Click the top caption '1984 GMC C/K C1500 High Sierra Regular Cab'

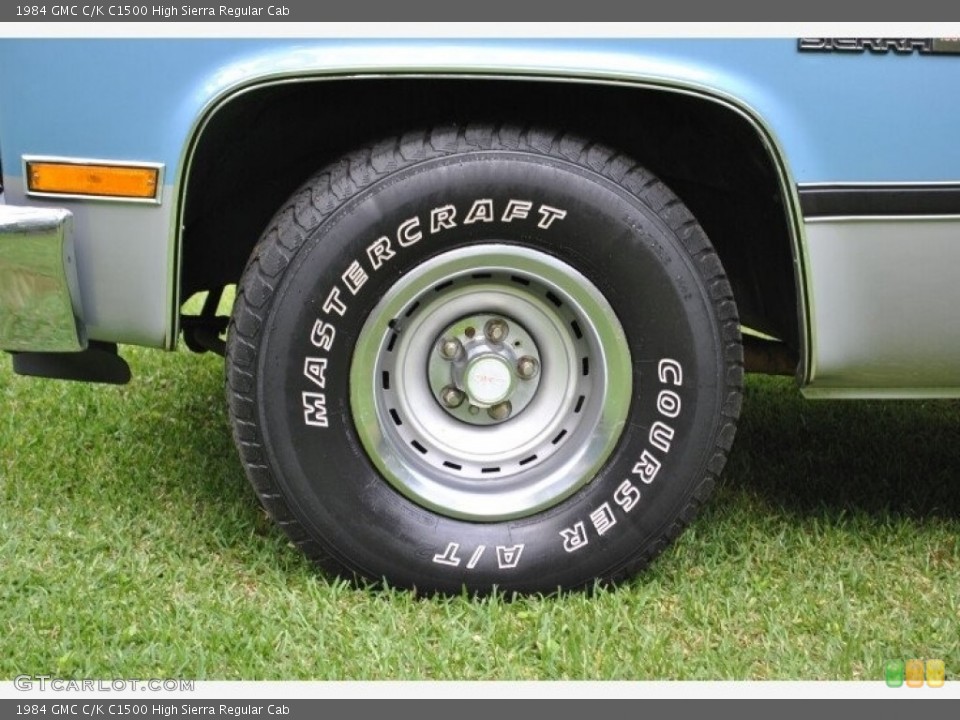[152, 10]
